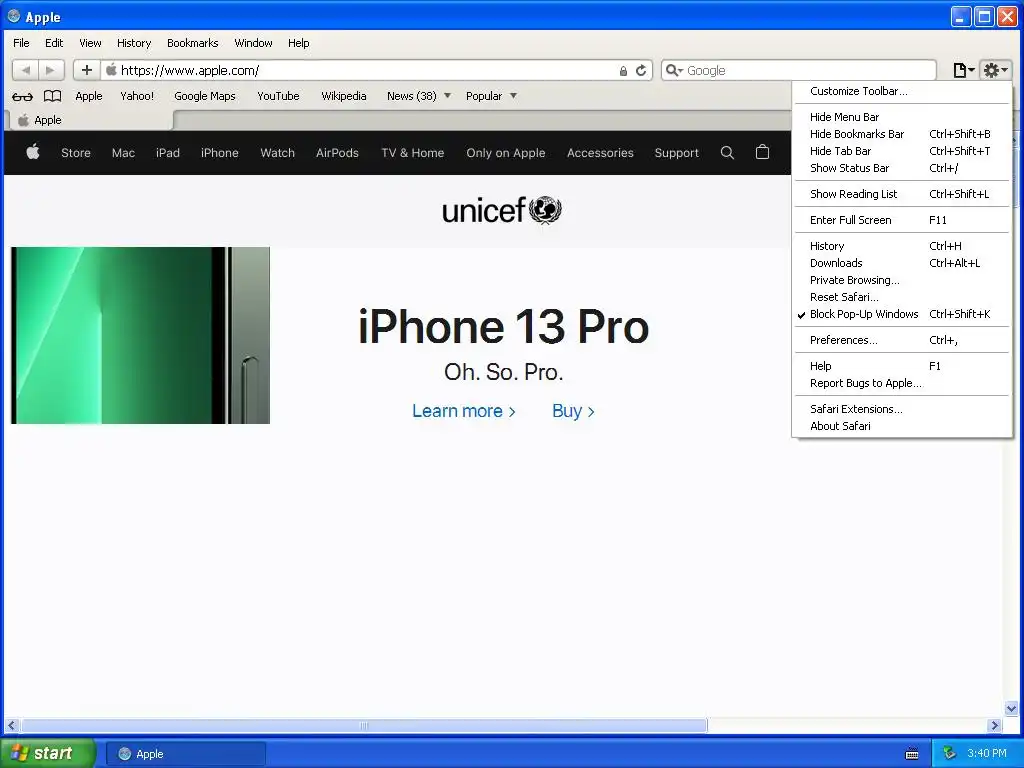Click the Safari icon in title bar
This screenshot has height=768, width=1024.
point(14,16)
